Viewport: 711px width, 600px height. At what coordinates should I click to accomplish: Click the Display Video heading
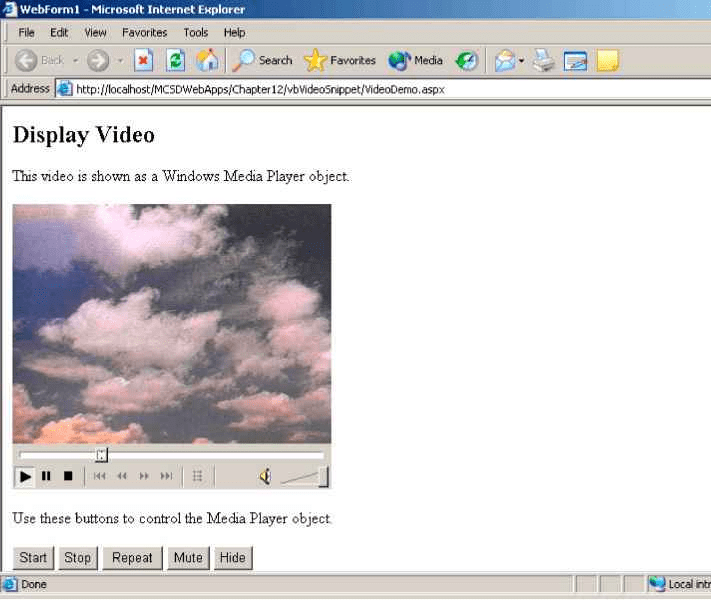point(84,135)
